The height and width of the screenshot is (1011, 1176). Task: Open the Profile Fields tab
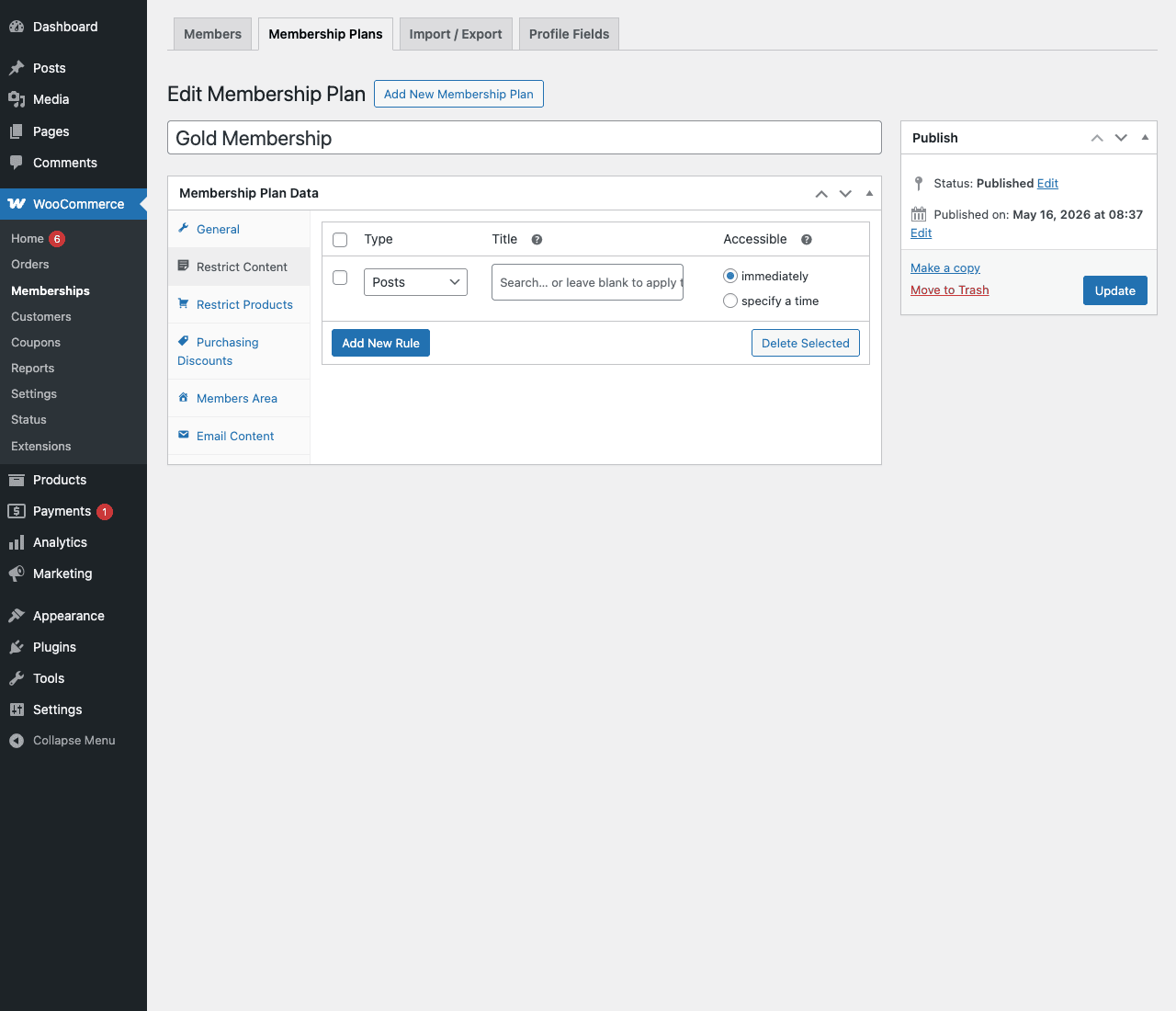click(569, 34)
